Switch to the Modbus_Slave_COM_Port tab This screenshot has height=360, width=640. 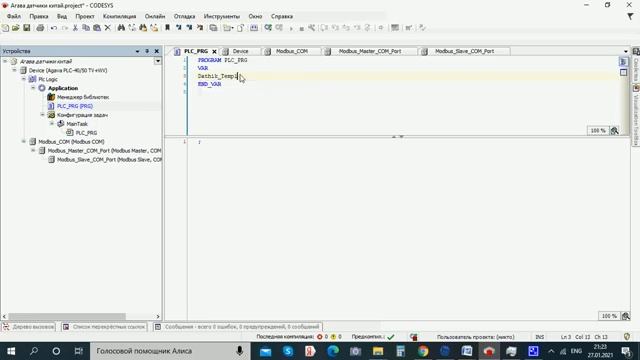point(464,51)
